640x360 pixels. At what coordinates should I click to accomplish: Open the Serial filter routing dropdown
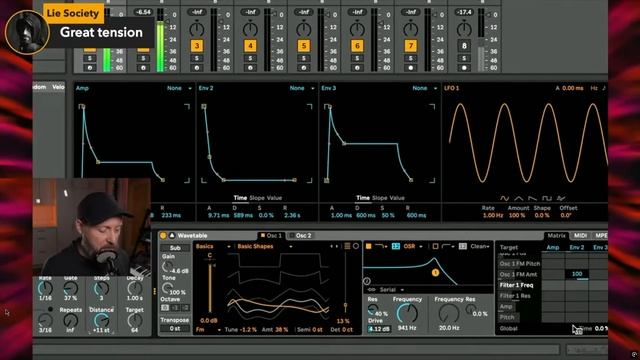point(391,290)
